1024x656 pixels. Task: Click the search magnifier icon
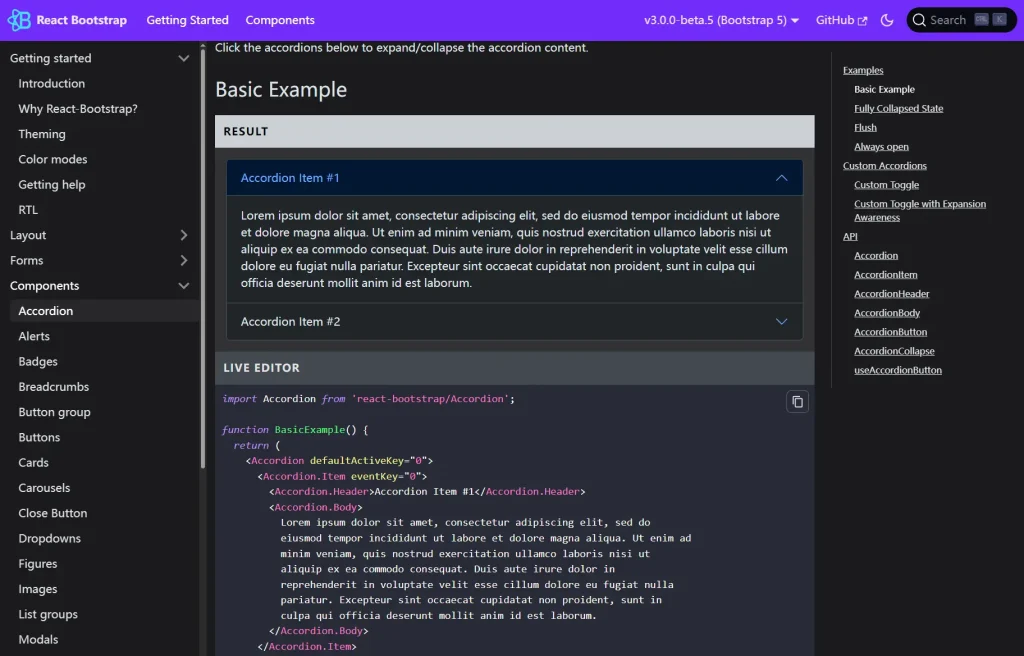coord(919,19)
